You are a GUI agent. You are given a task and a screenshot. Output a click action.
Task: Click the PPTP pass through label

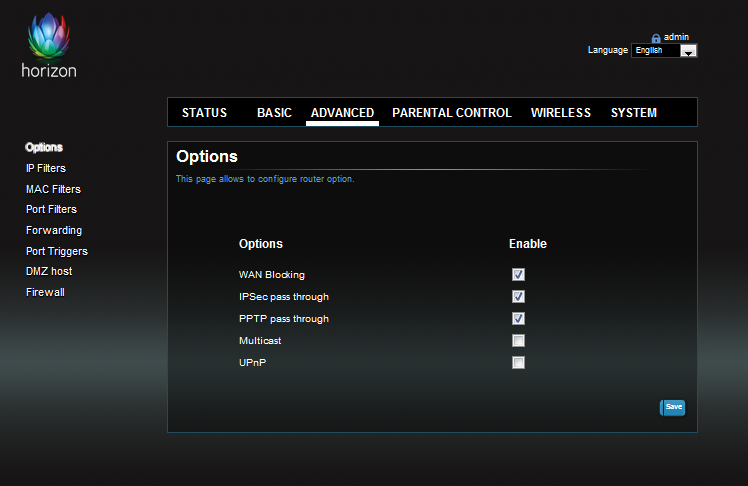coord(284,319)
